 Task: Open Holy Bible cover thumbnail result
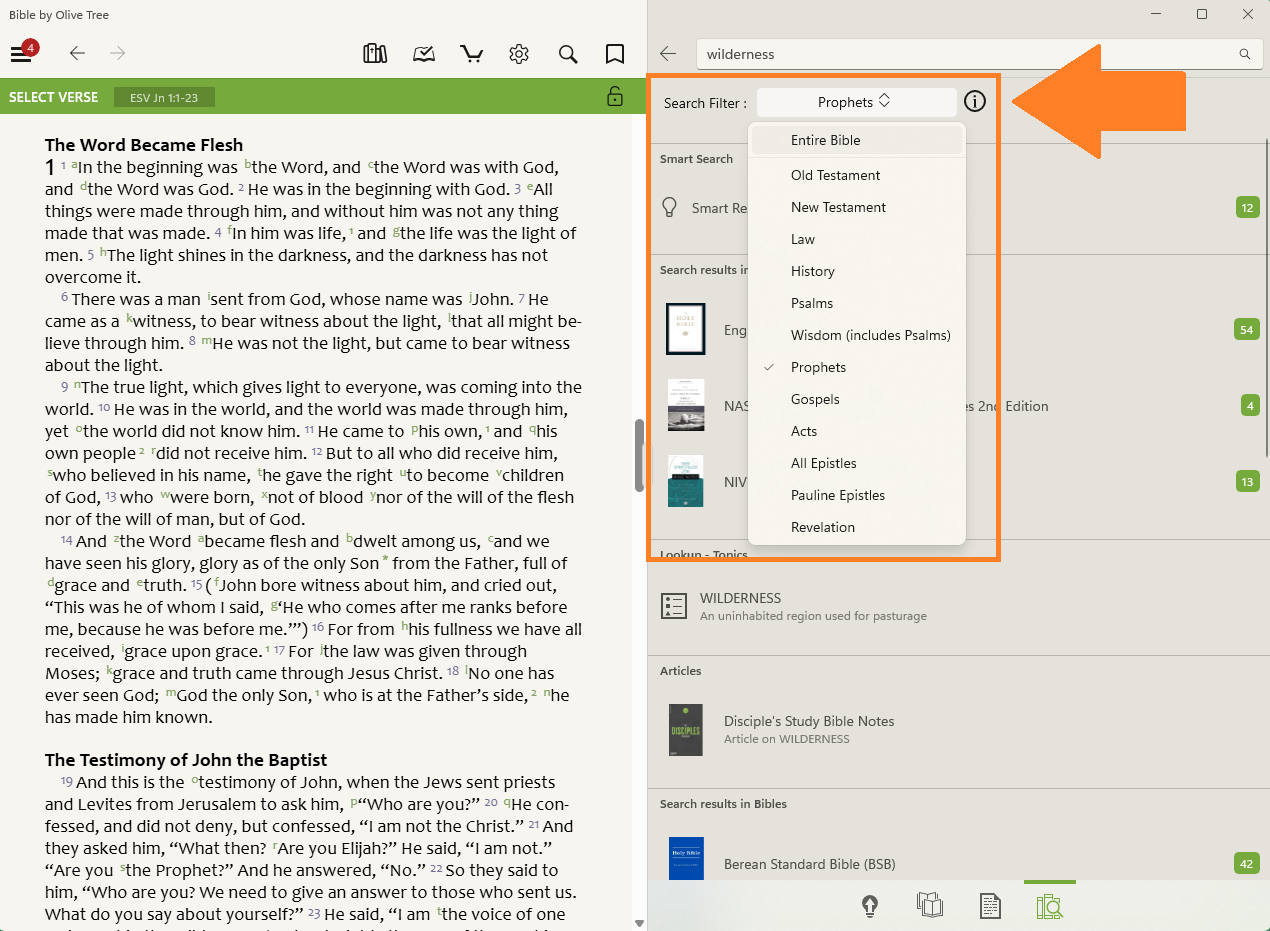coord(686,329)
